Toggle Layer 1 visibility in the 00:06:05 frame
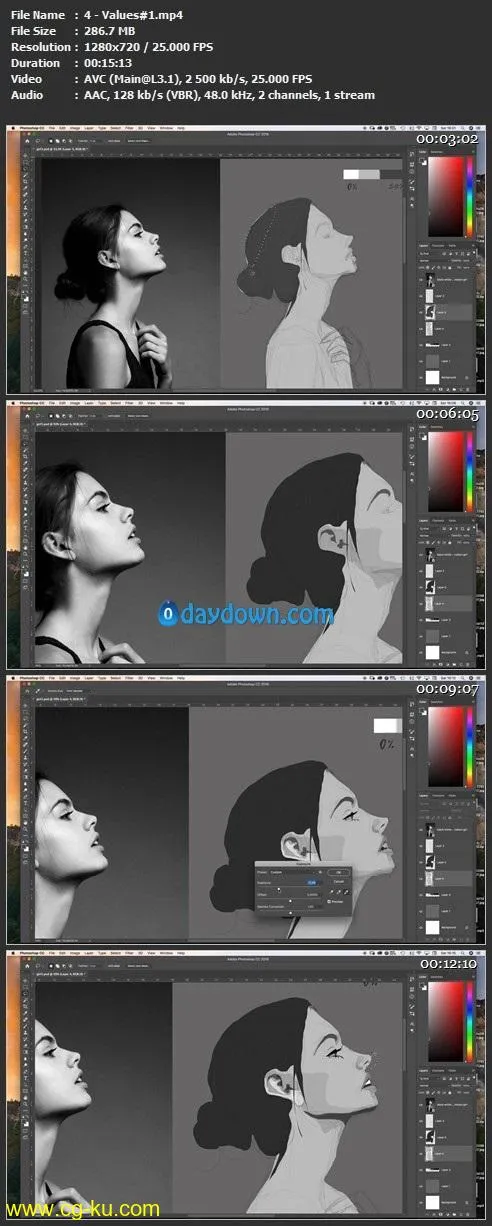The height and width of the screenshot is (1226, 492). click(x=421, y=636)
